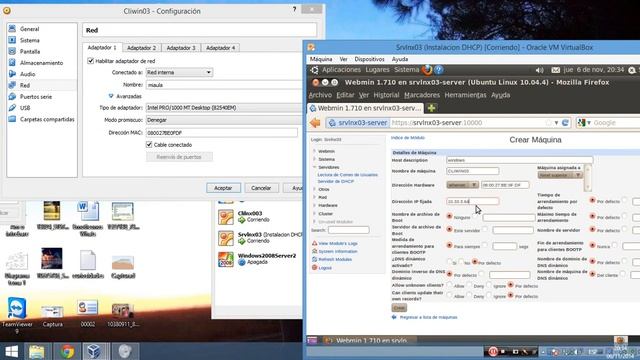Viewport: 640px width, 360px height.
Task: Open the Conectado a Red interna dropdown
Action: [179, 72]
